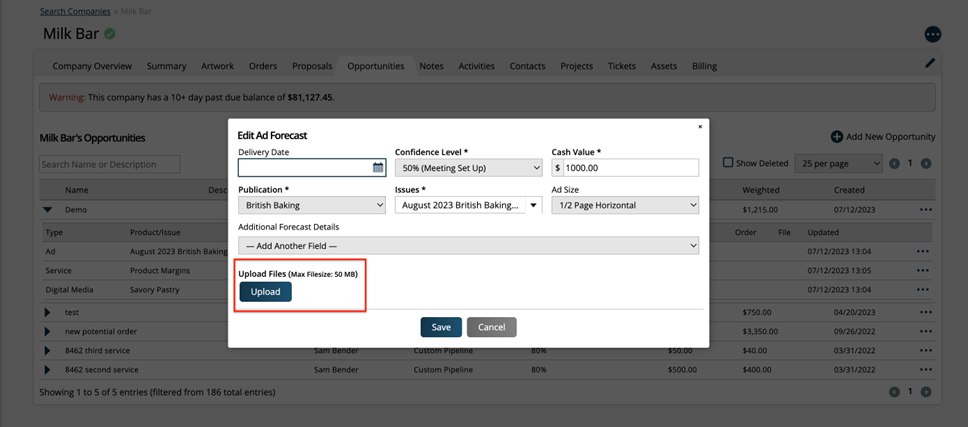The height and width of the screenshot is (427, 968).
Task: Switch to the Summary tab
Action: [x=166, y=66]
